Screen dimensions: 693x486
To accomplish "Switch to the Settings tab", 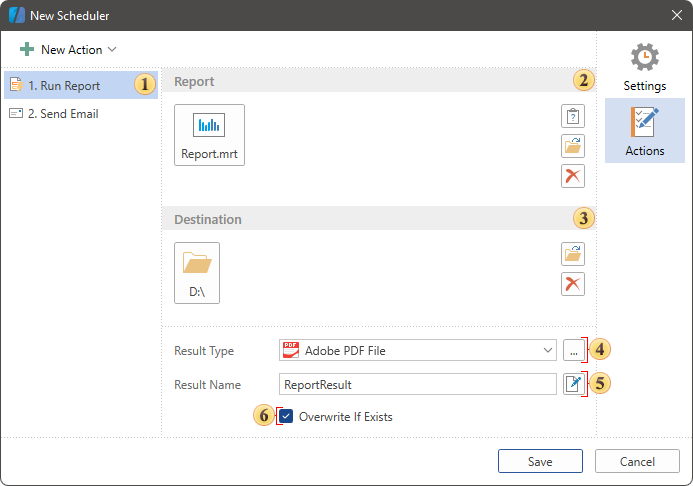I will [644, 67].
